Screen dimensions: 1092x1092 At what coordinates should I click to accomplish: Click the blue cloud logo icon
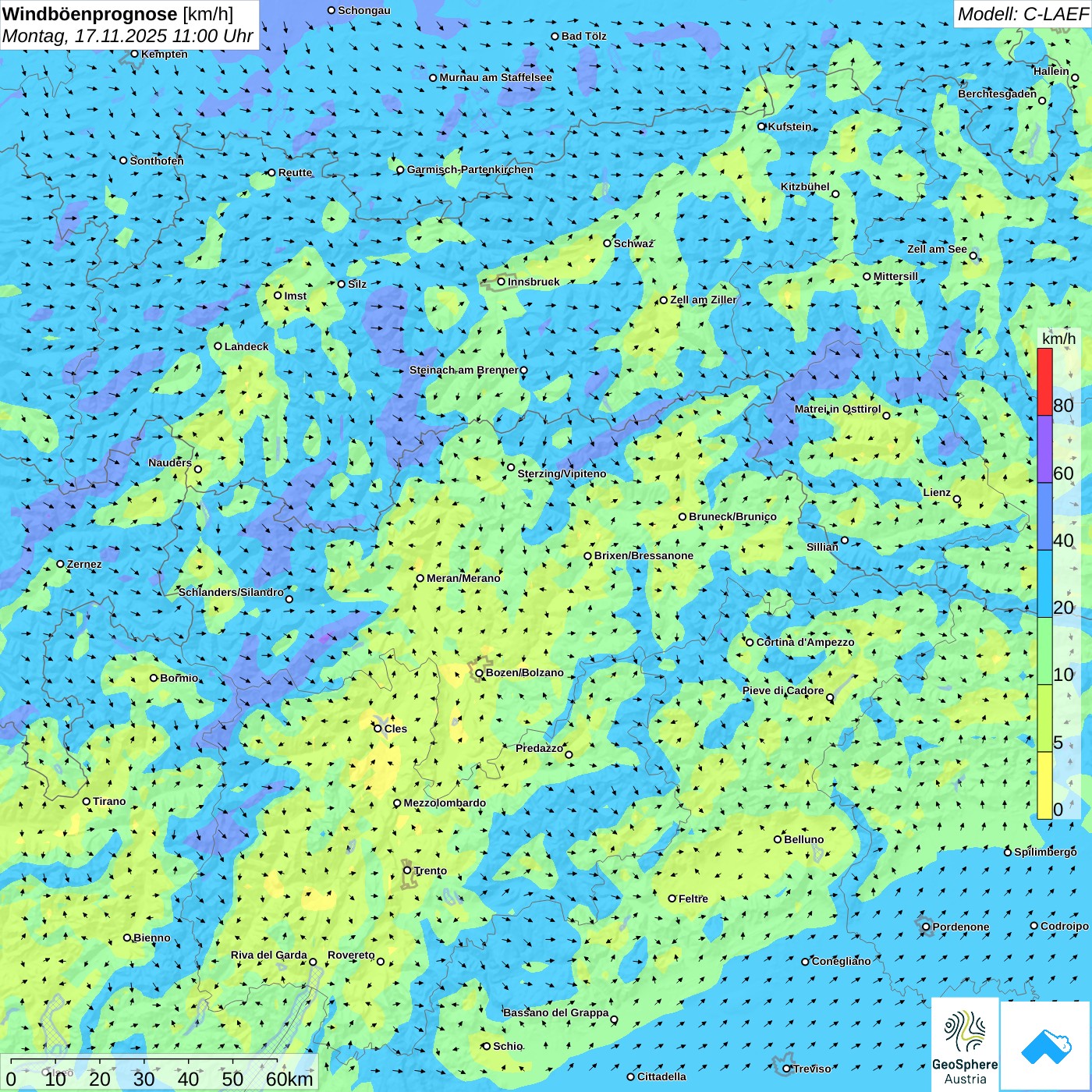coord(1046,1046)
